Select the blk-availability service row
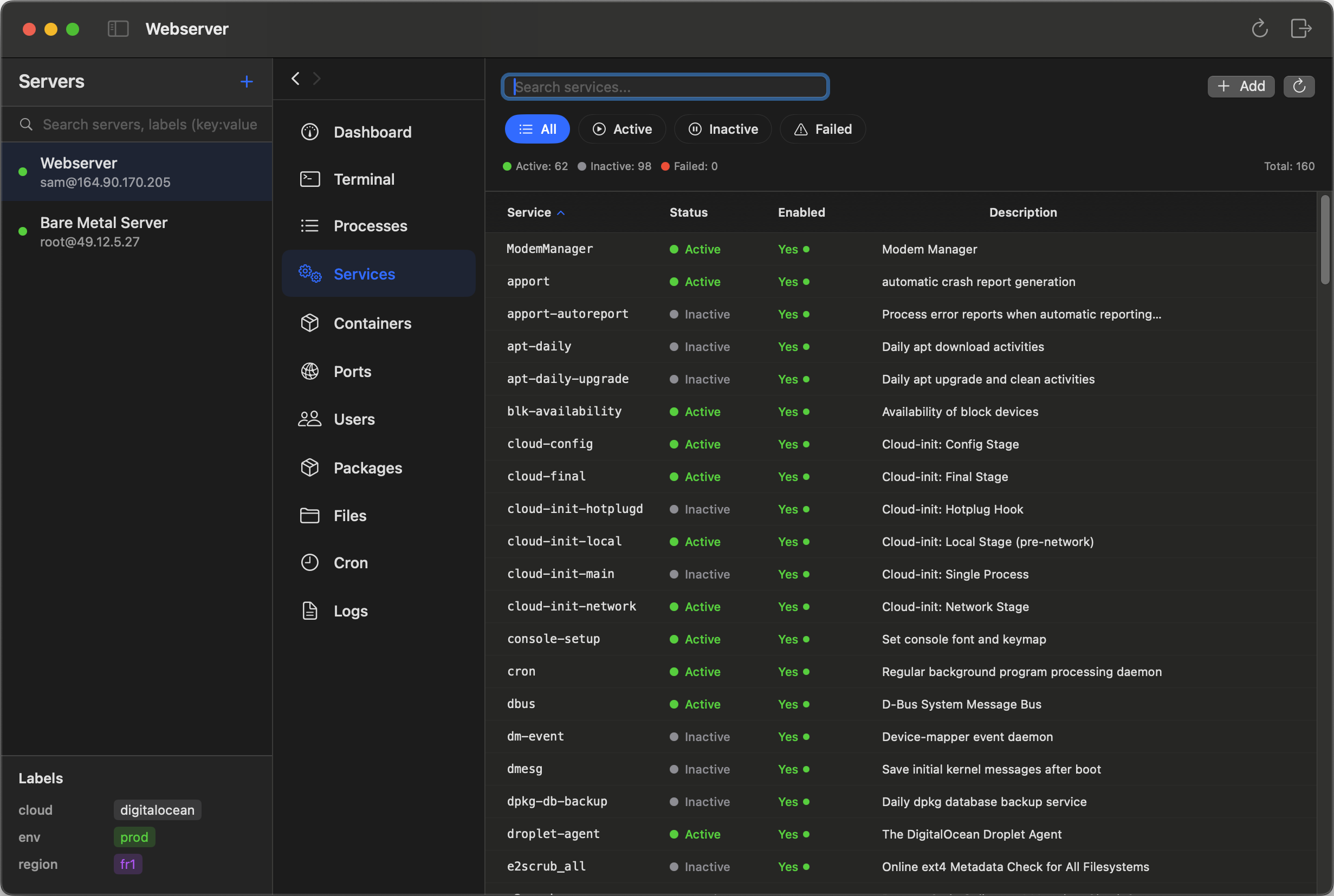This screenshot has width=1334, height=896. (901, 411)
